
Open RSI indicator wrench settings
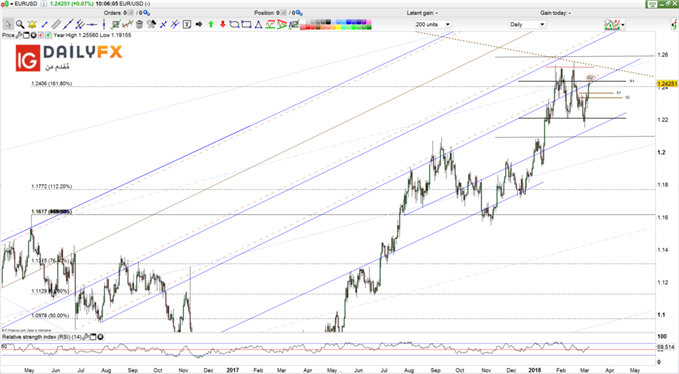tap(86, 337)
